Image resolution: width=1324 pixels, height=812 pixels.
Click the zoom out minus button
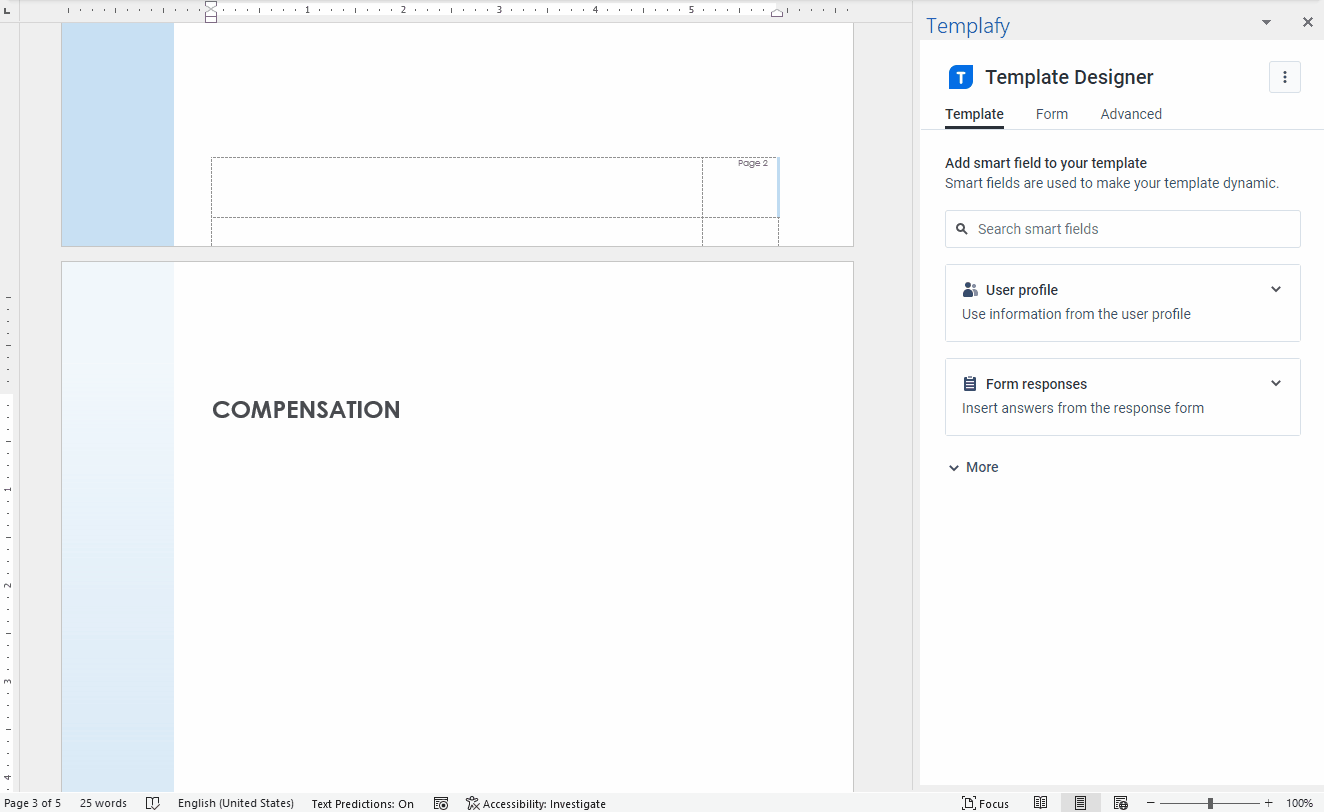pyautogui.click(x=1151, y=803)
